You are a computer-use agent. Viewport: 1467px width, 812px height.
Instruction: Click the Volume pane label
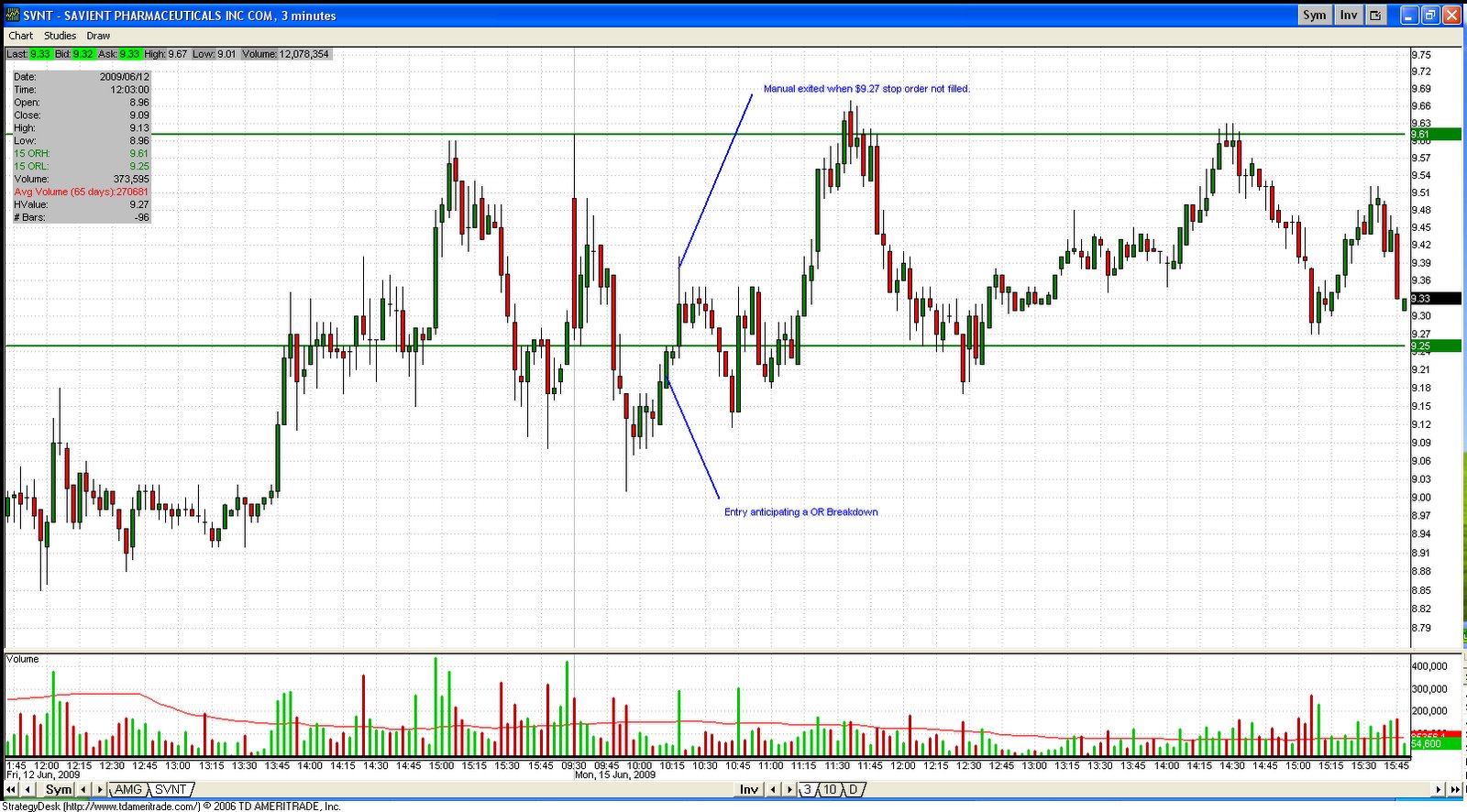[23, 659]
